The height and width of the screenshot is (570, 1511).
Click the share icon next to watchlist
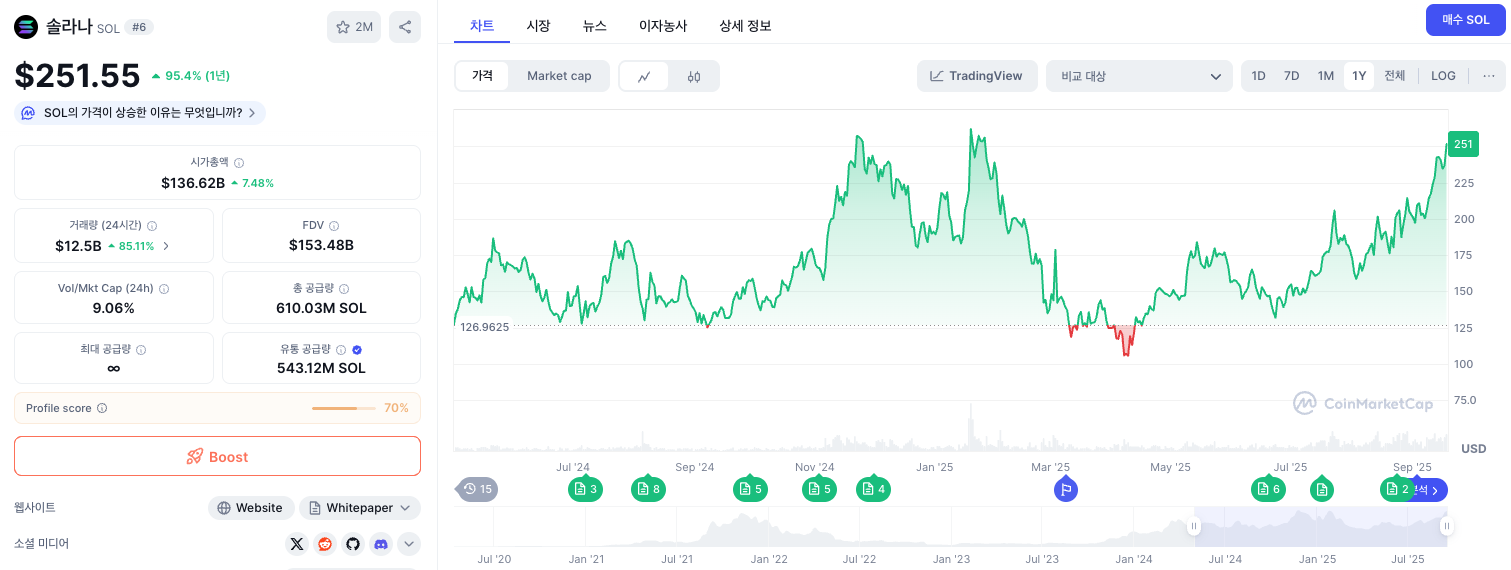point(405,27)
